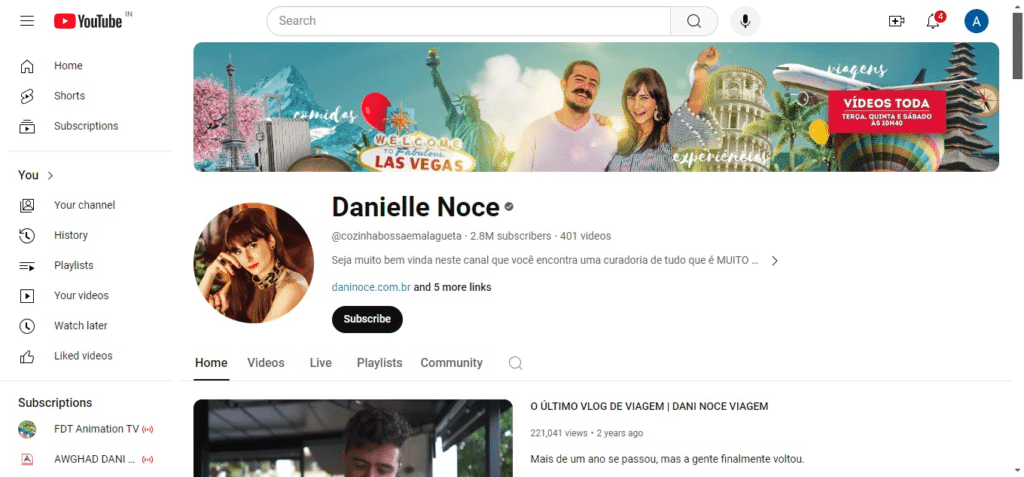
Task: Click the 2.8M subscribers text
Action: coord(511,236)
